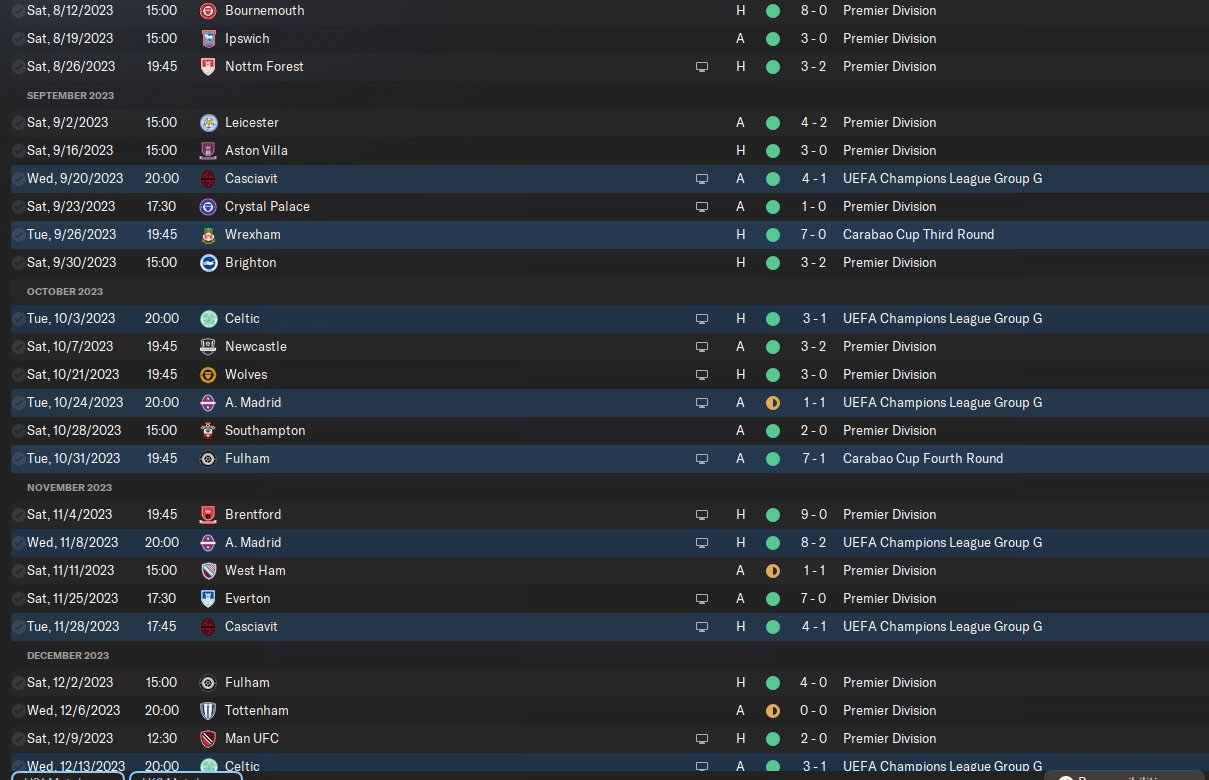Click green win indicator on Brentford row
The image size is (1209, 780).
772,514
